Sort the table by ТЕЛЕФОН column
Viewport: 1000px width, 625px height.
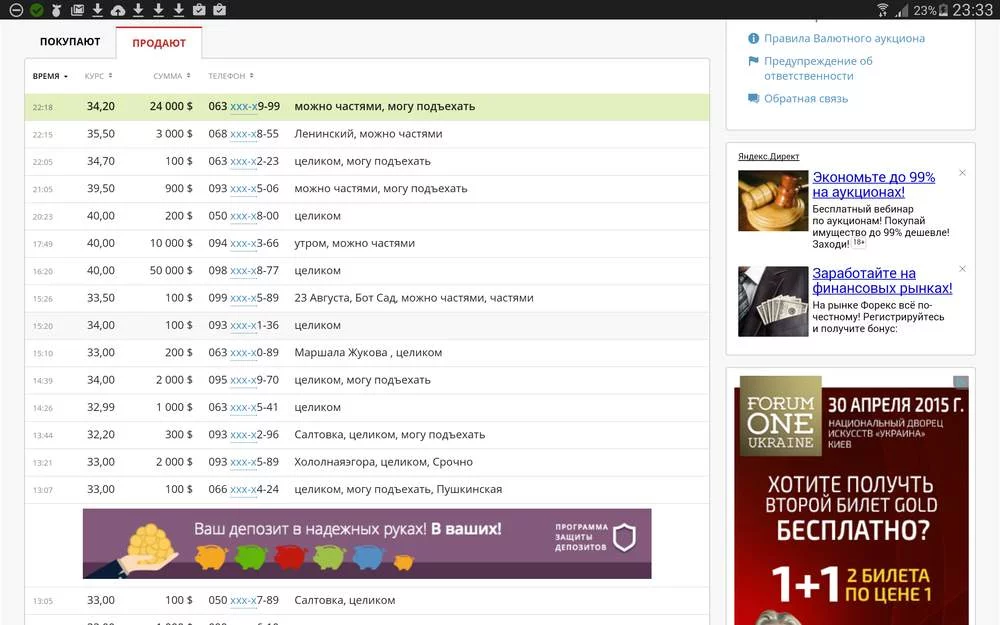tap(230, 76)
